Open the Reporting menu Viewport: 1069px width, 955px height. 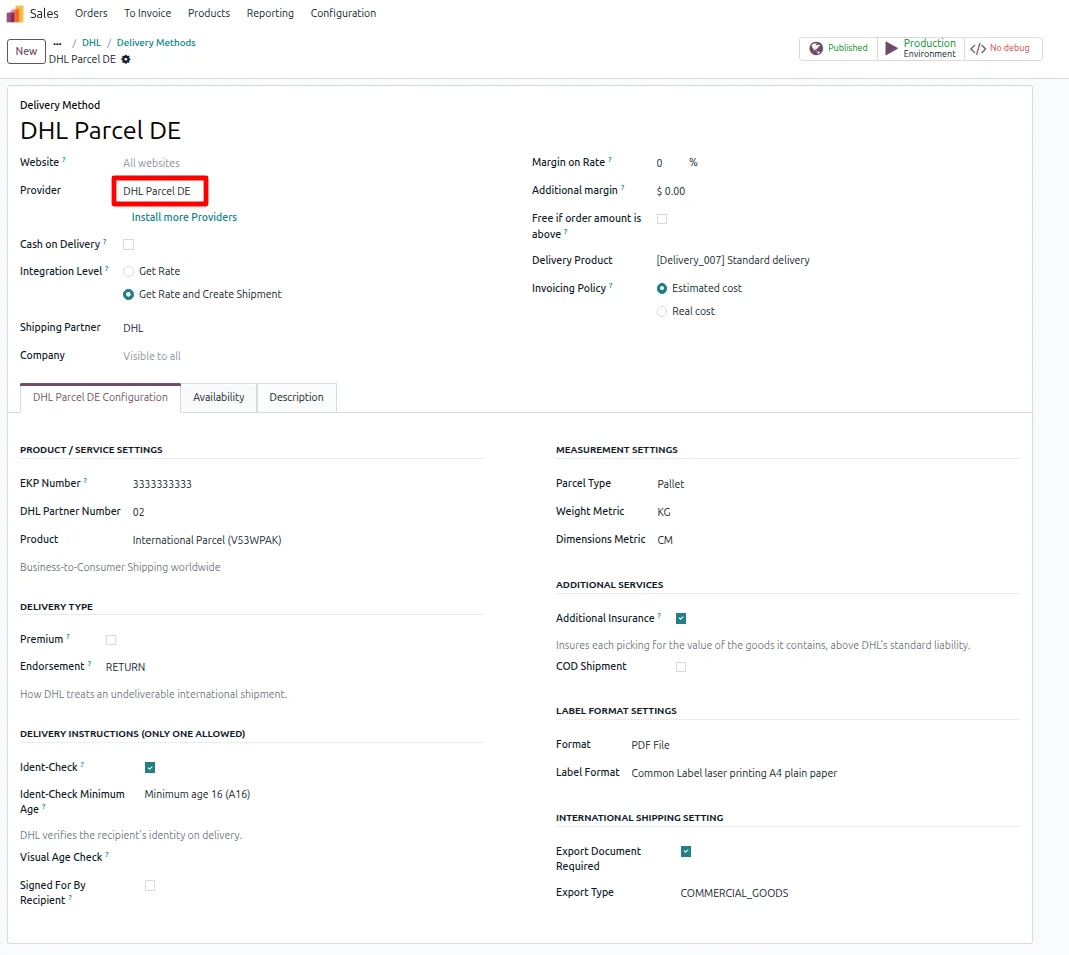[270, 13]
